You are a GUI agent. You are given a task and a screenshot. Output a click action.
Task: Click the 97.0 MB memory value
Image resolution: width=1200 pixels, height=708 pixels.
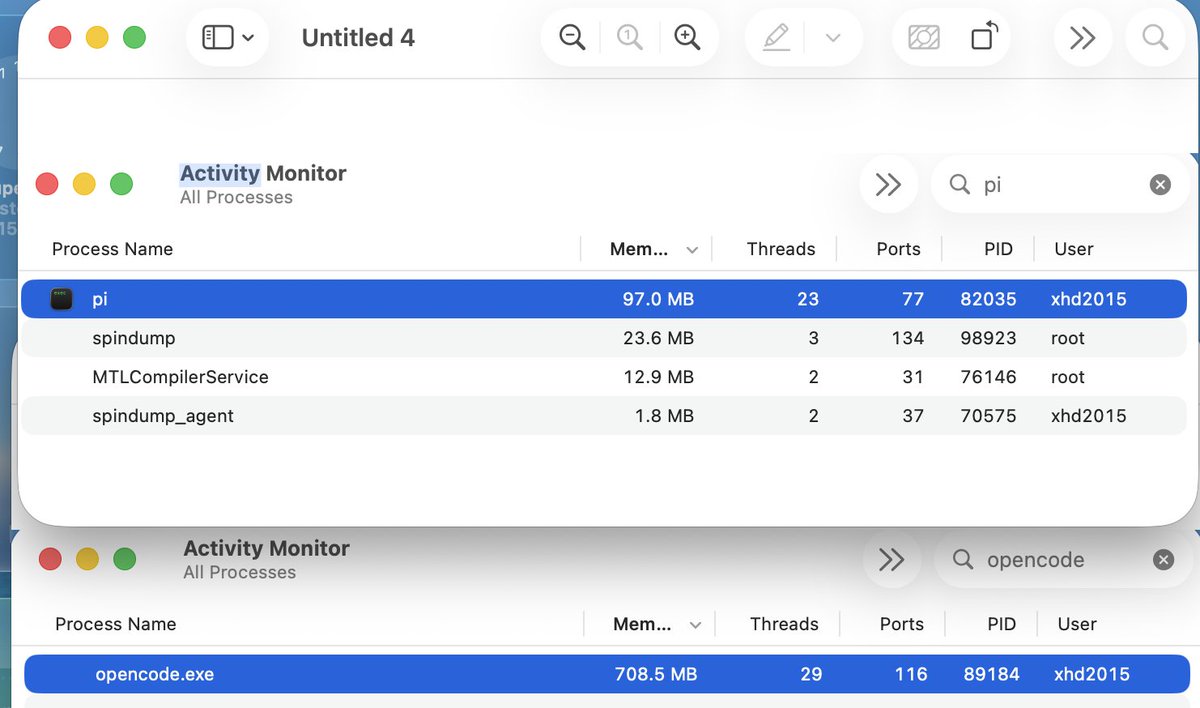click(x=658, y=299)
